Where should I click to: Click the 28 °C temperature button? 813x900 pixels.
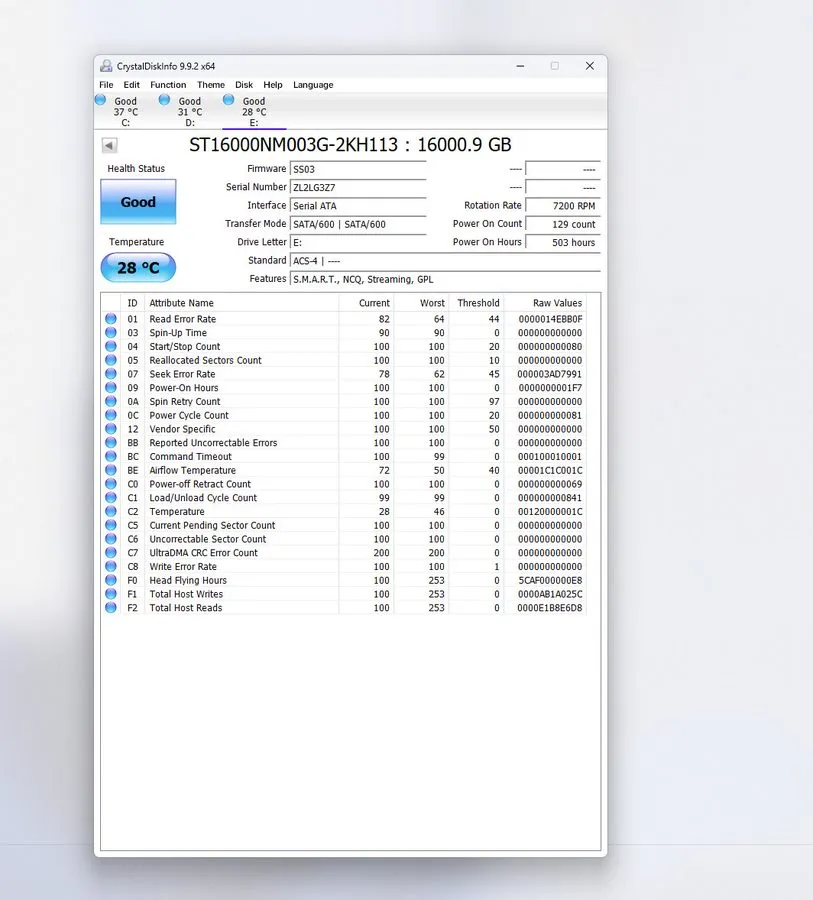click(x=138, y=267)
